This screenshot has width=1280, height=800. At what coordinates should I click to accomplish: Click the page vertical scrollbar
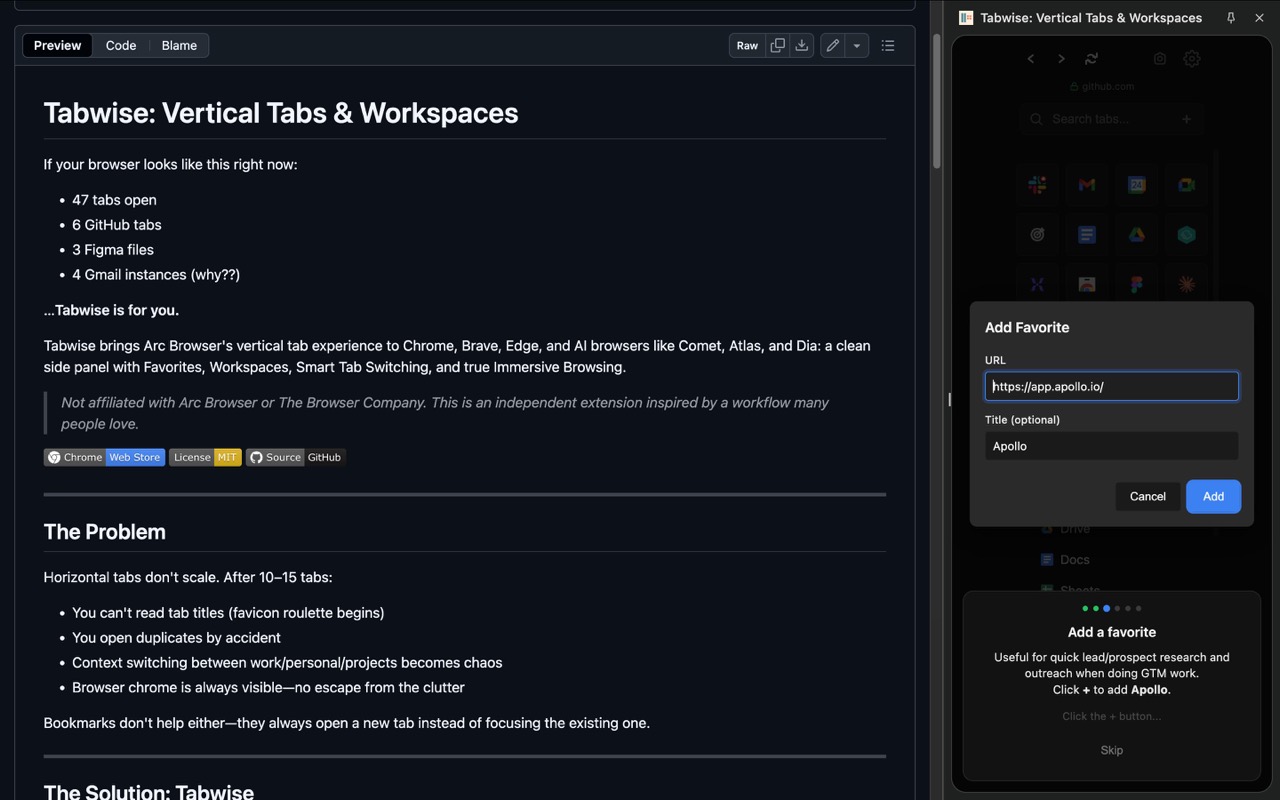[x=937, y=100]
